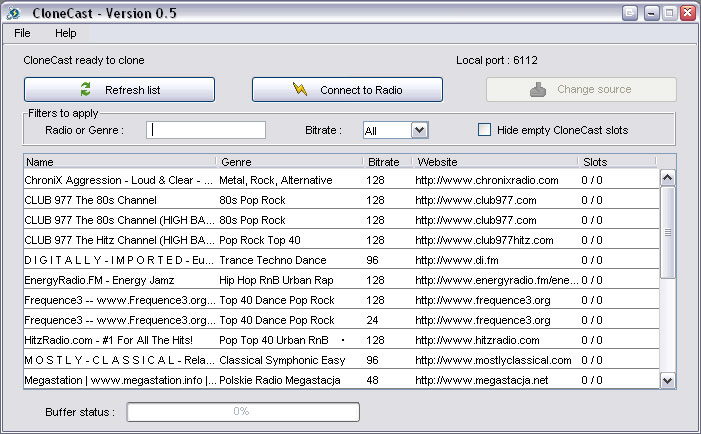Click the list scroll up arrow

(x=667, y=178)
